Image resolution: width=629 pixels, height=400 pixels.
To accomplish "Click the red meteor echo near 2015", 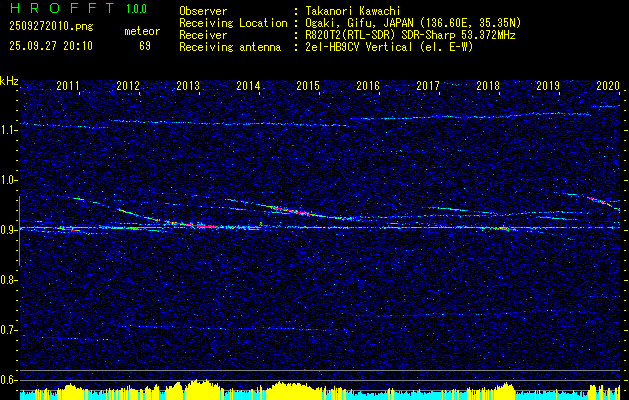I will tap(291, 210).
